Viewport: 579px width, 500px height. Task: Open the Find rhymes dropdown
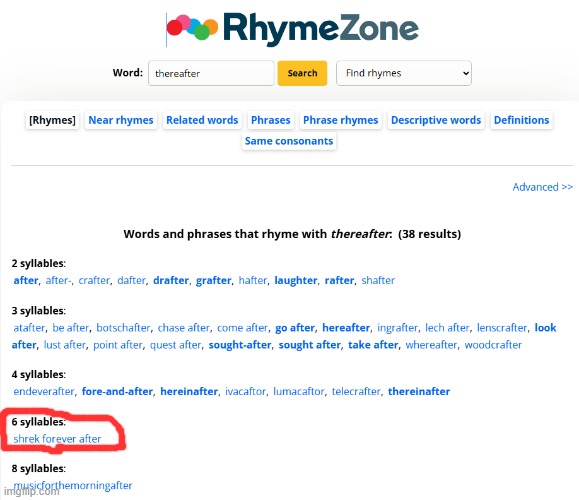click(404, 73)
